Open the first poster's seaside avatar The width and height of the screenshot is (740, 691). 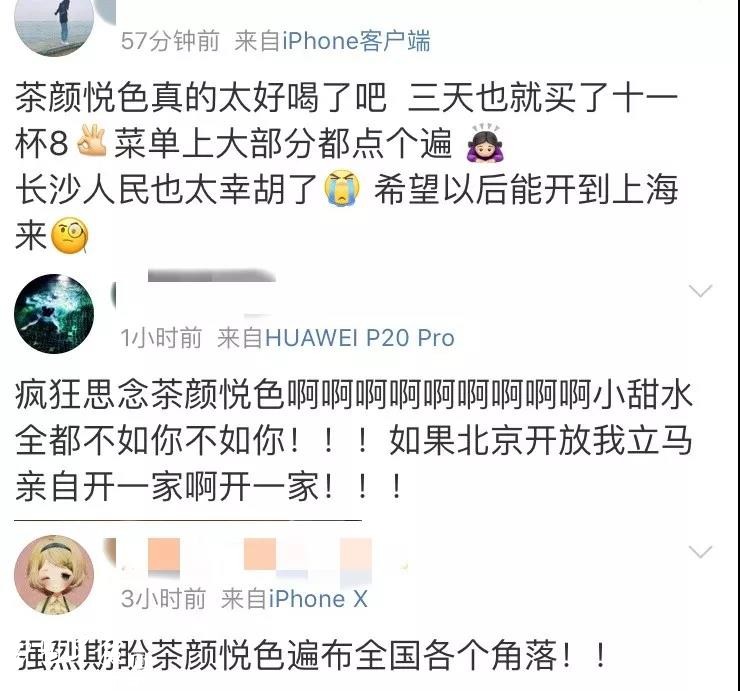[54, 25]
